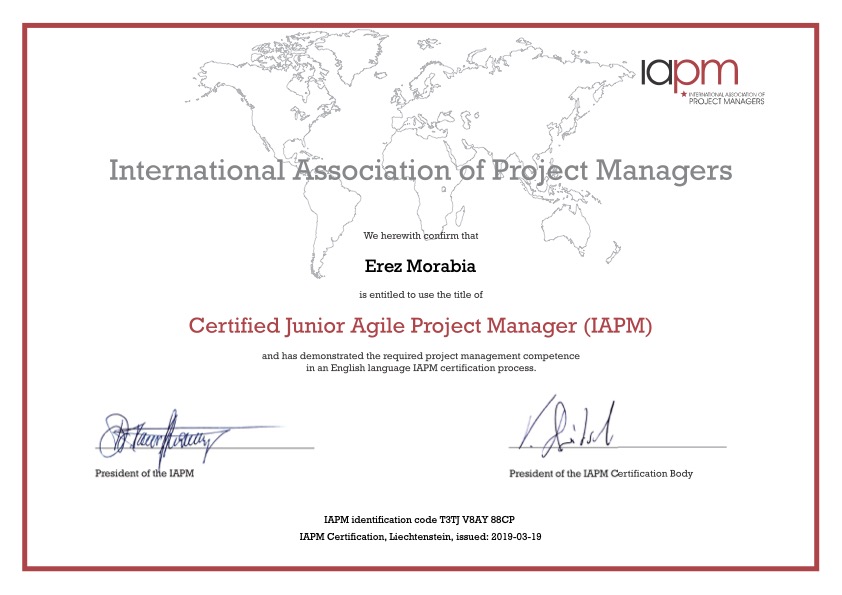
Task: Click the line 'is entitled to use the title of'
Action: point(420,295)
